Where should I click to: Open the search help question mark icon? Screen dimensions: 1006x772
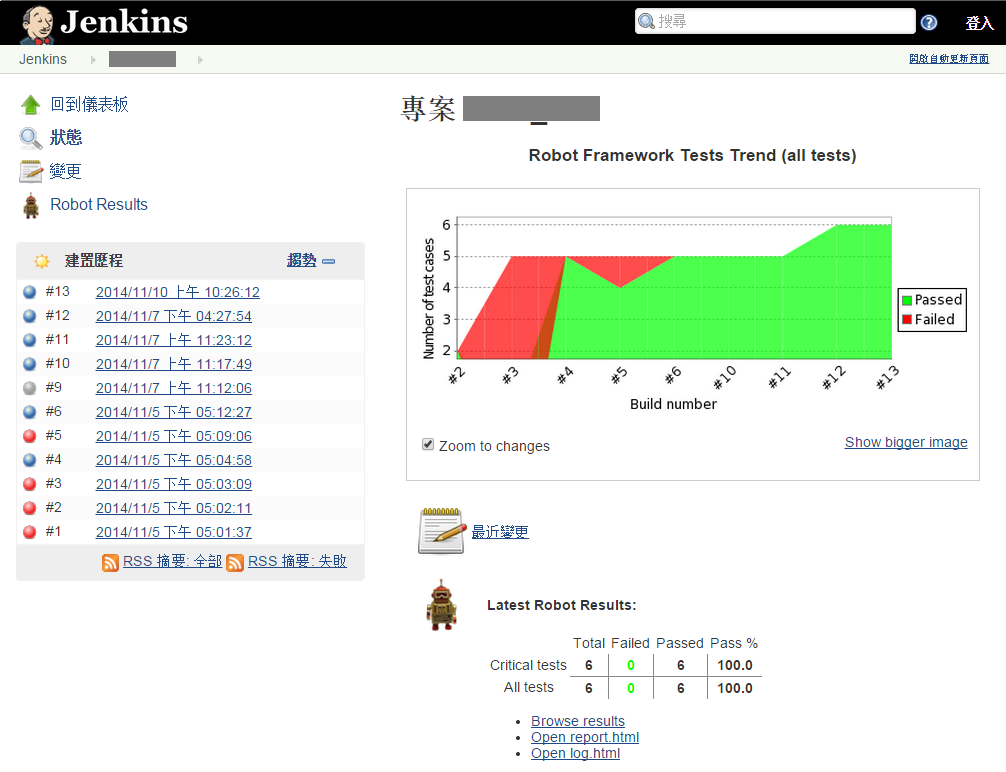(928, 23)
